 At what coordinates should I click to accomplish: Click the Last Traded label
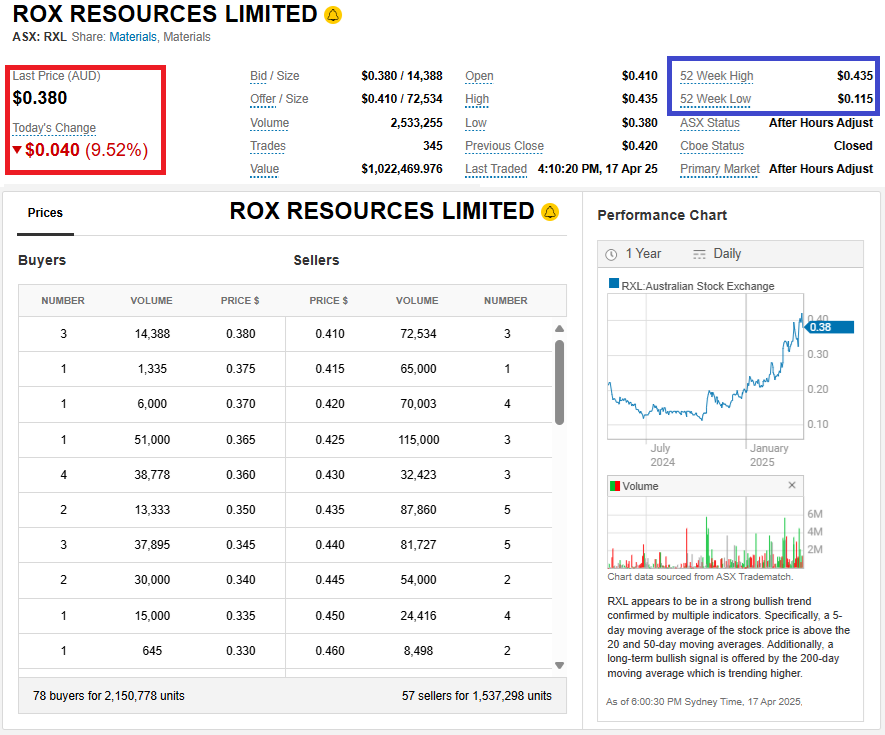tap(495, 169)
